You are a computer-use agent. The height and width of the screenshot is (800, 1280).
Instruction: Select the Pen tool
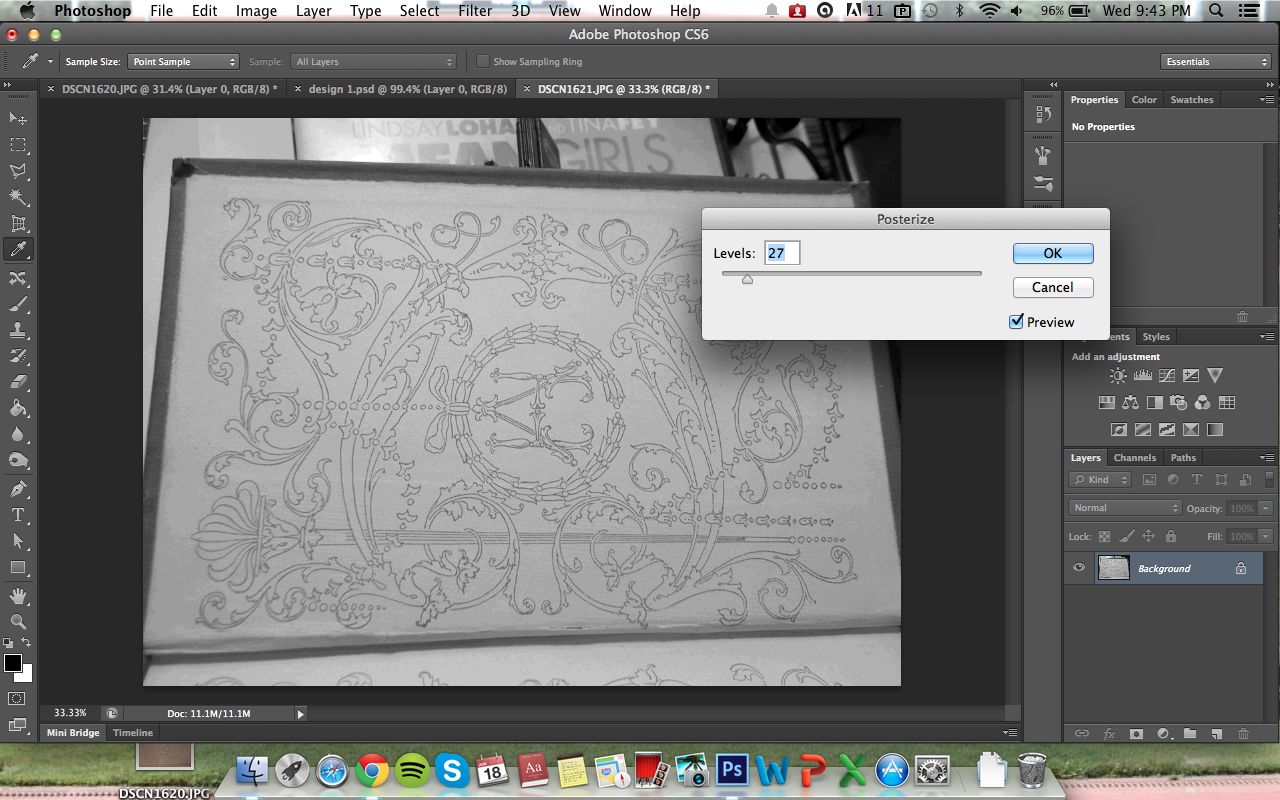[18, 489]
